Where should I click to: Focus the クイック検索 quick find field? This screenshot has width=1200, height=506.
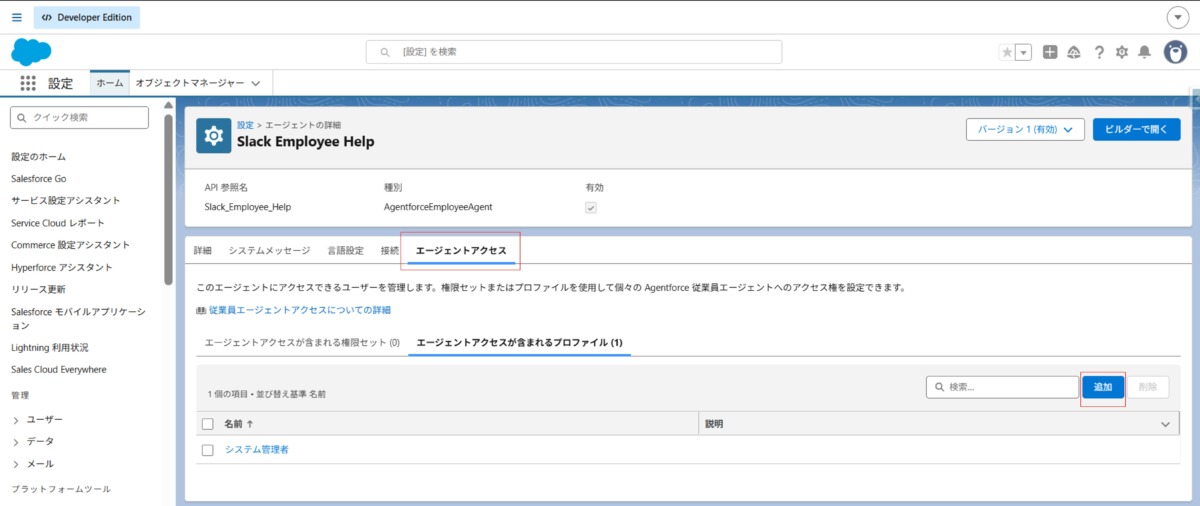(79, 117)
